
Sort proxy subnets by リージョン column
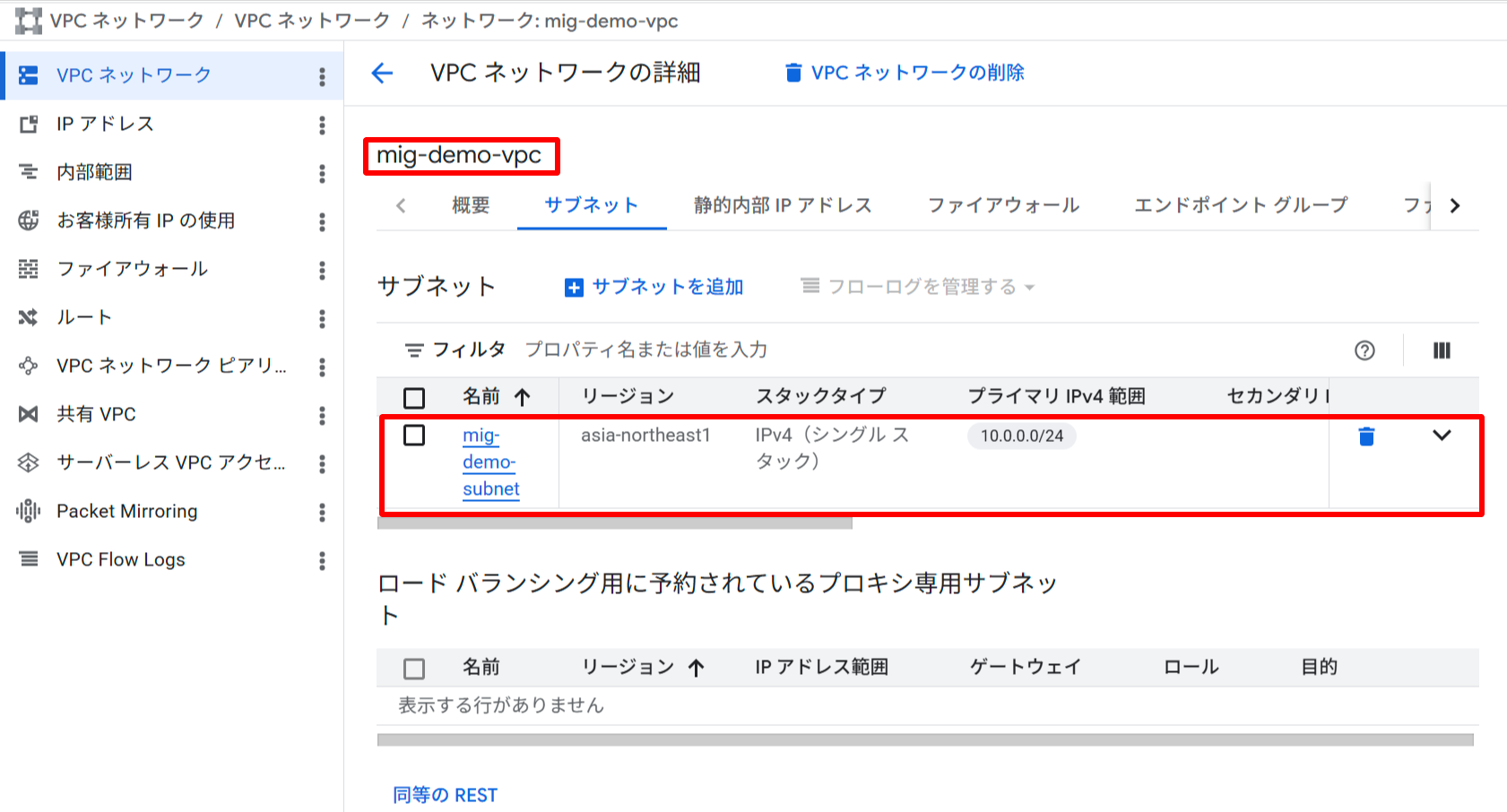pyautogui.click(x=643, y=667)
